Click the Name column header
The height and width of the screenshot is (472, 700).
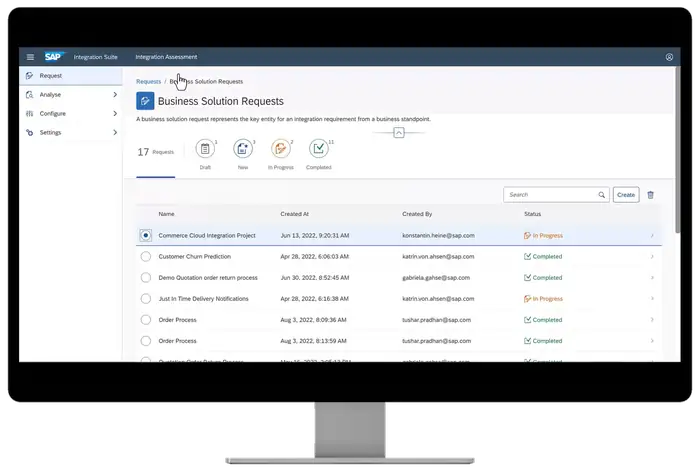pyautogui.click(x=167, y=214)
